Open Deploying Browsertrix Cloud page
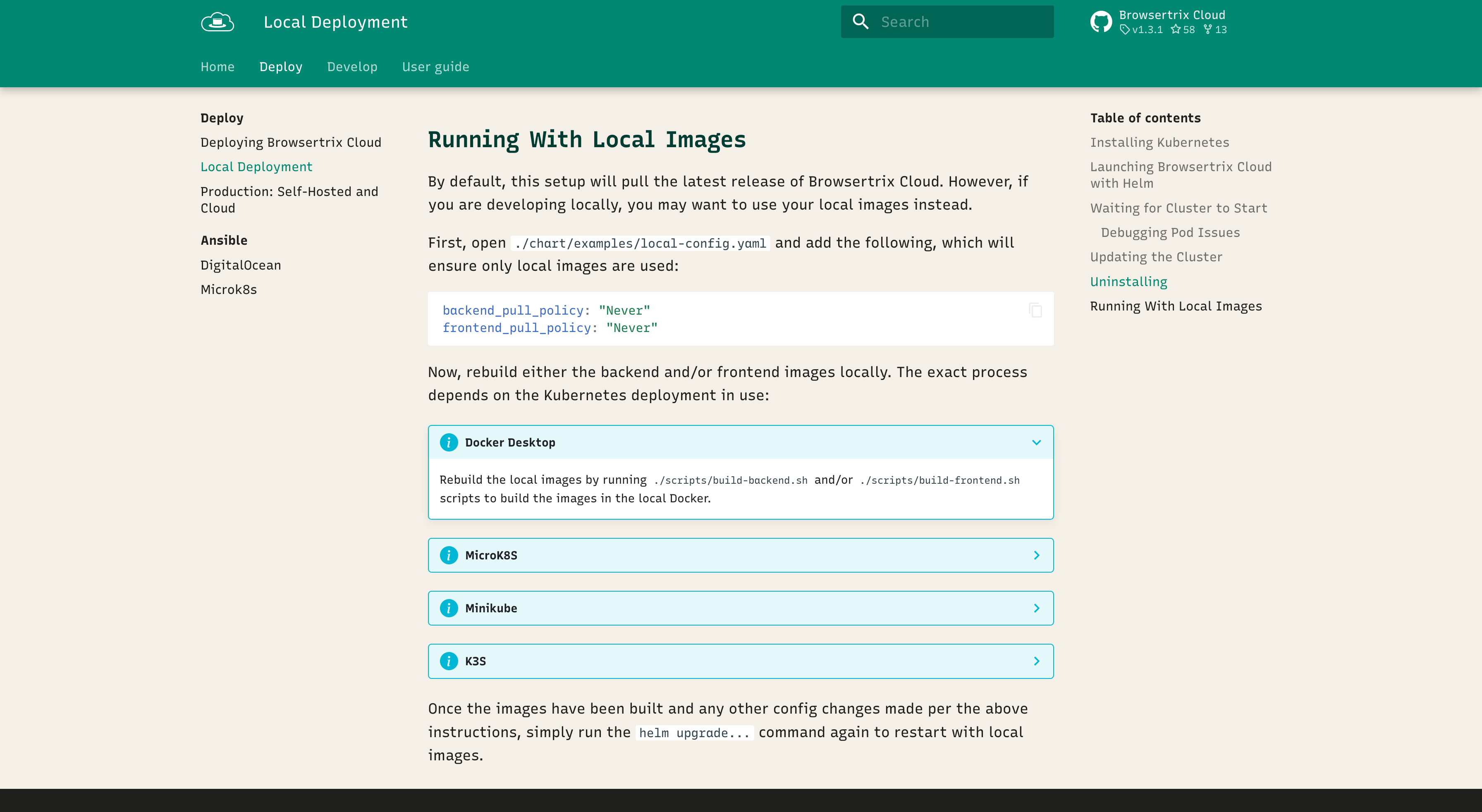Viewport: 1482px width, 812px height. [291, 142]
